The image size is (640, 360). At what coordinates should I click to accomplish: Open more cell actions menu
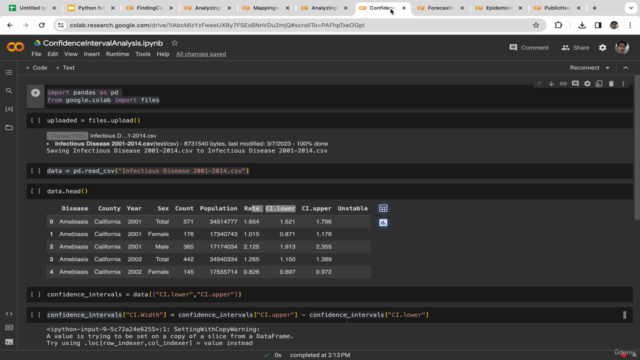tap(623, 84)
